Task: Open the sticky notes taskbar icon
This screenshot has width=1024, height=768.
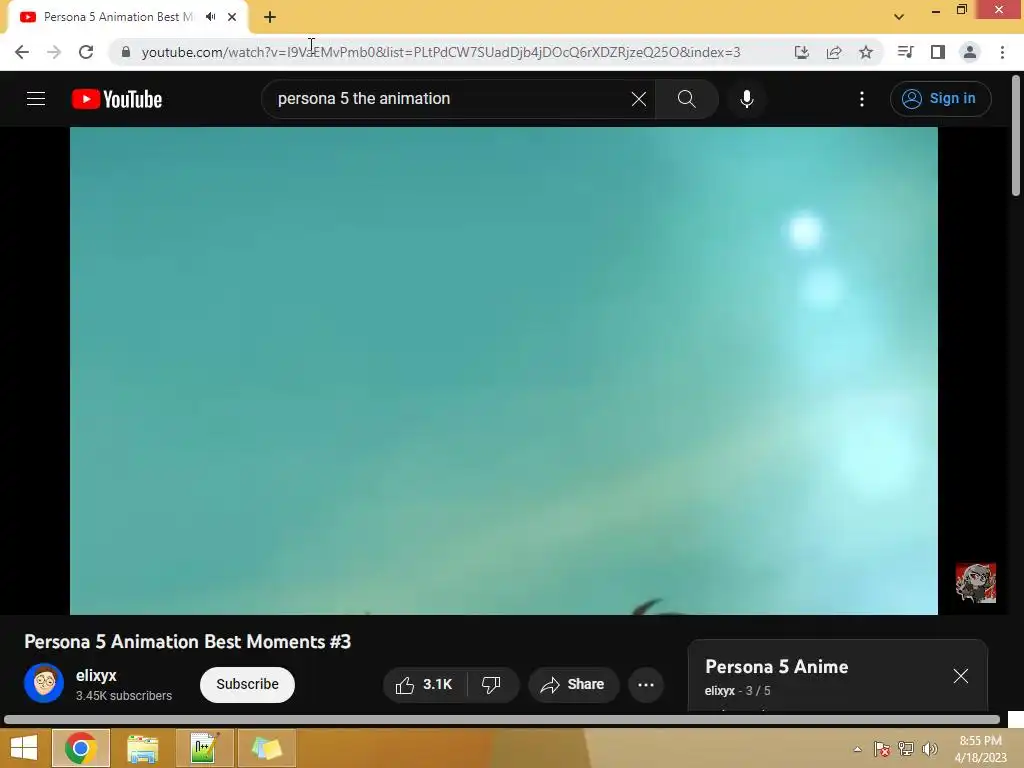Action: (266, 748)
